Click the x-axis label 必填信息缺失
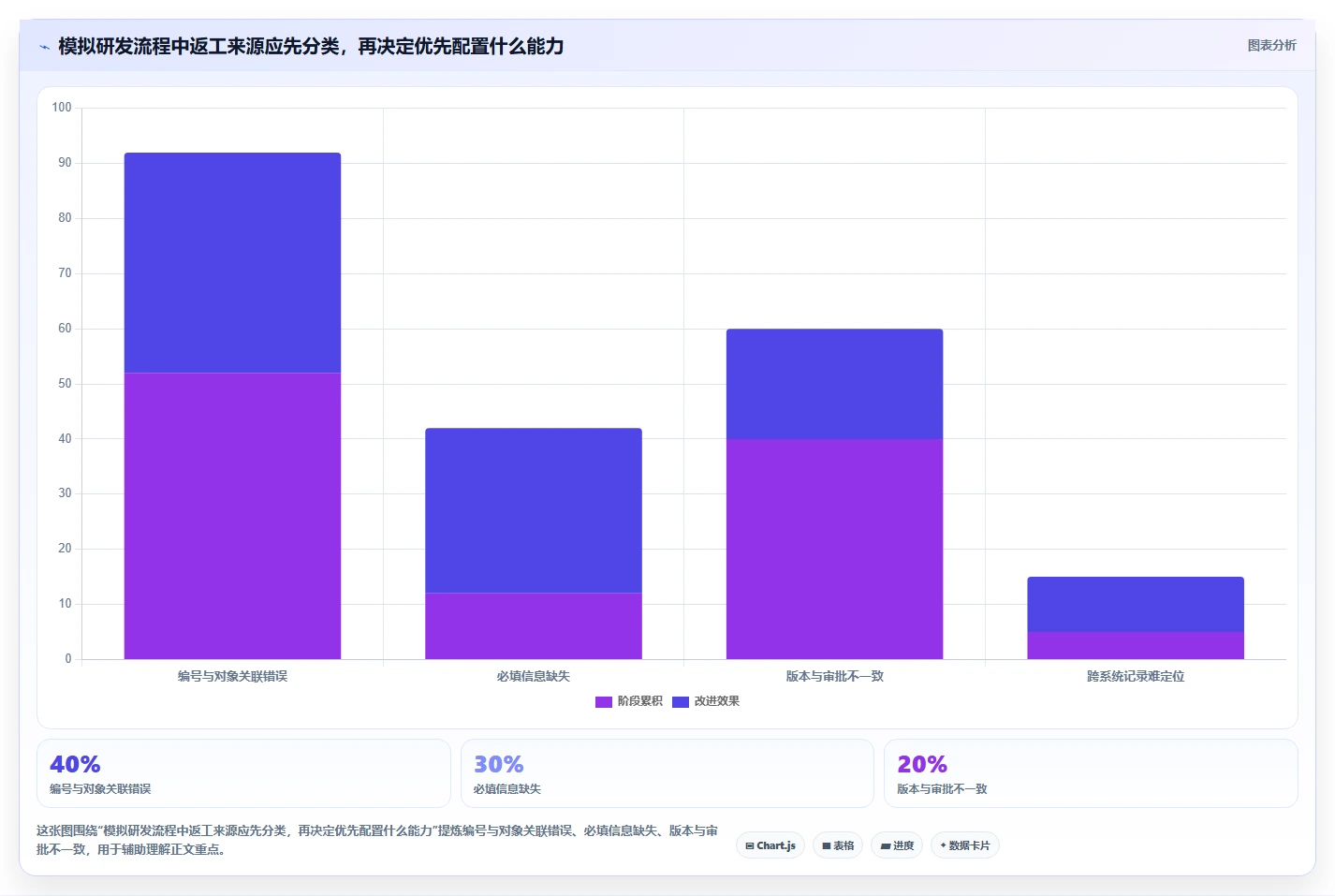 tap(534, 676)
